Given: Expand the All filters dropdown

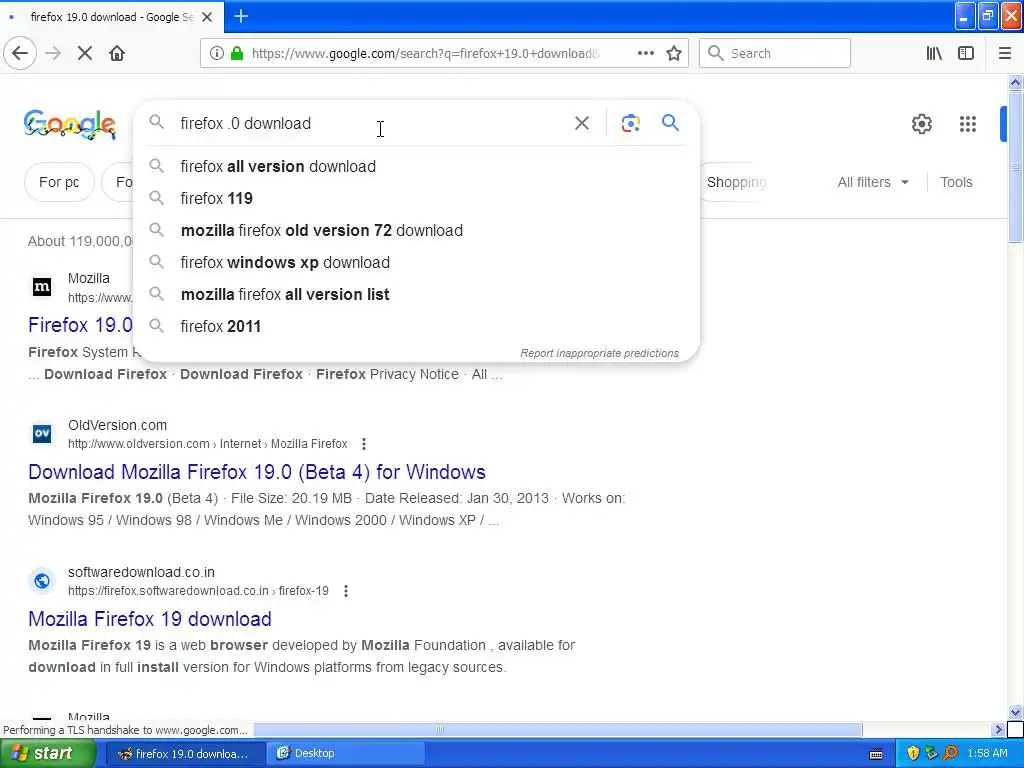Looking at the screenshot, I should click(873, 182).
